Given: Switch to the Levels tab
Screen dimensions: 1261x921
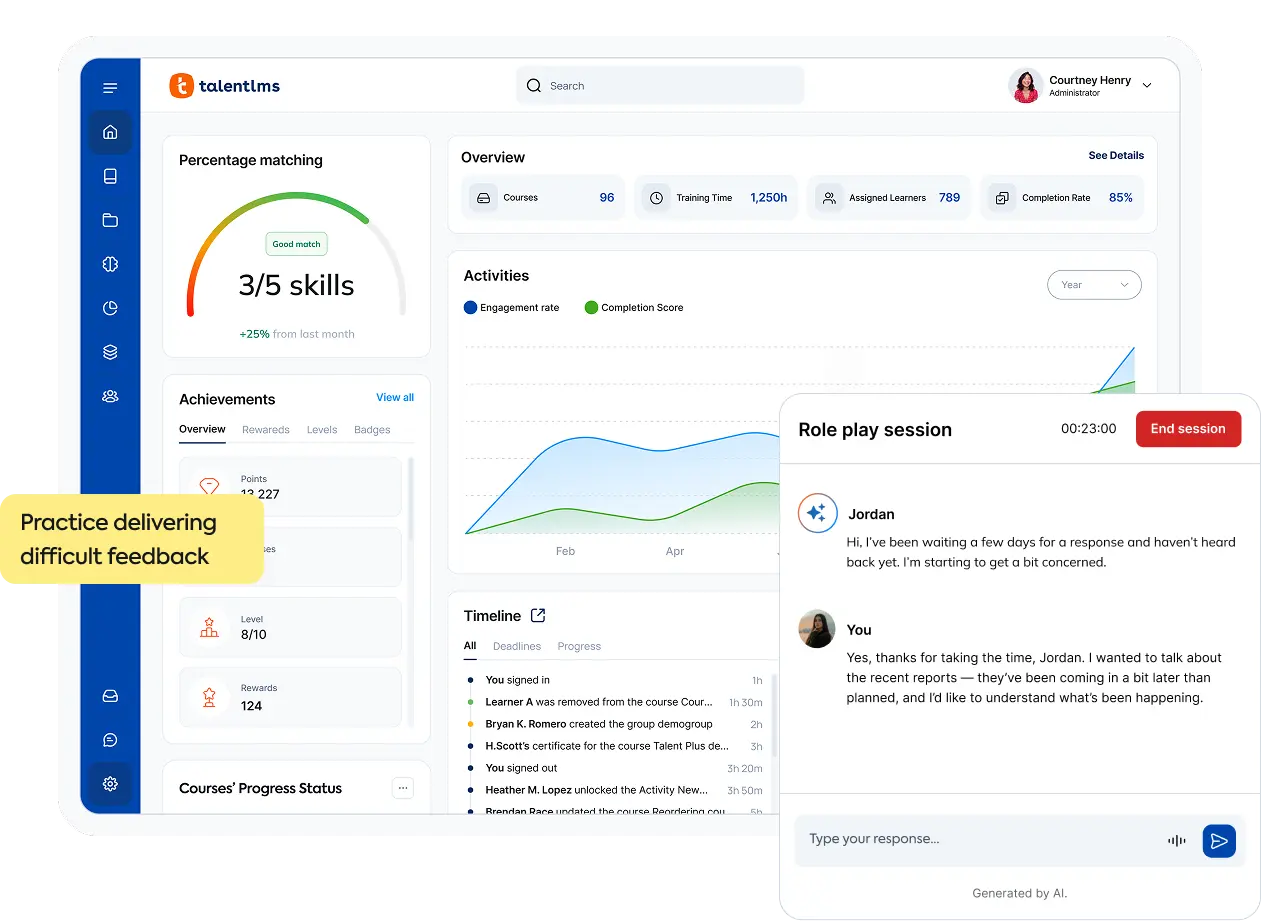Looking at the screenshot, I should pyautogui.click(x=322, y=430).
